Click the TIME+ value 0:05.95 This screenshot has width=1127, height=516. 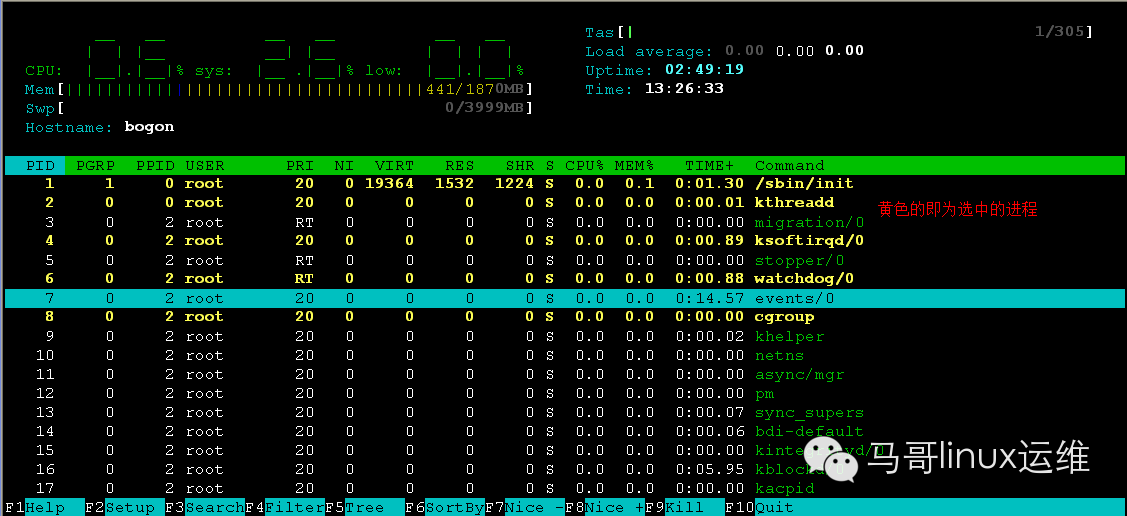point(709,469)
